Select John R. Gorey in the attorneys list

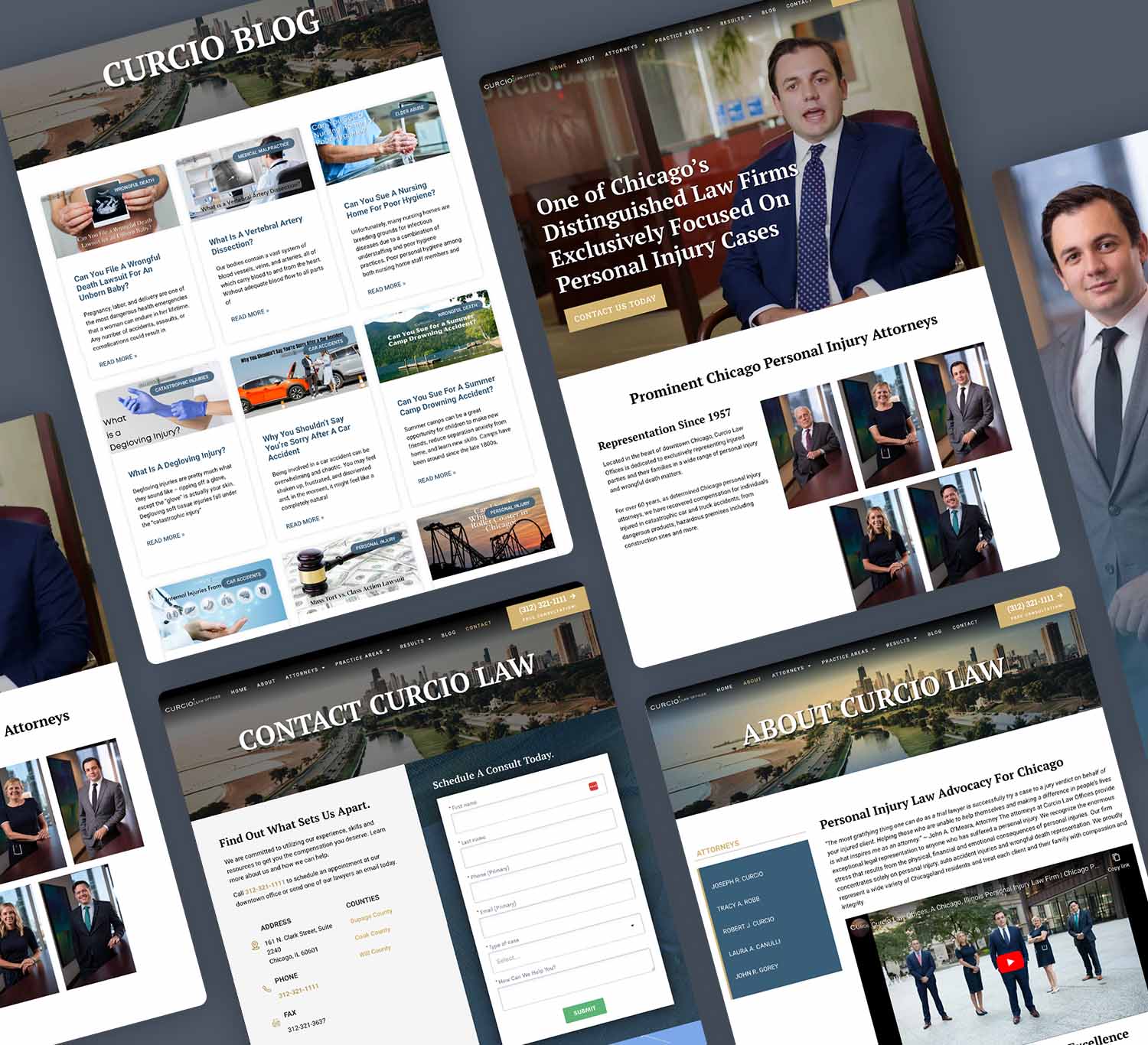click(756, 971)
